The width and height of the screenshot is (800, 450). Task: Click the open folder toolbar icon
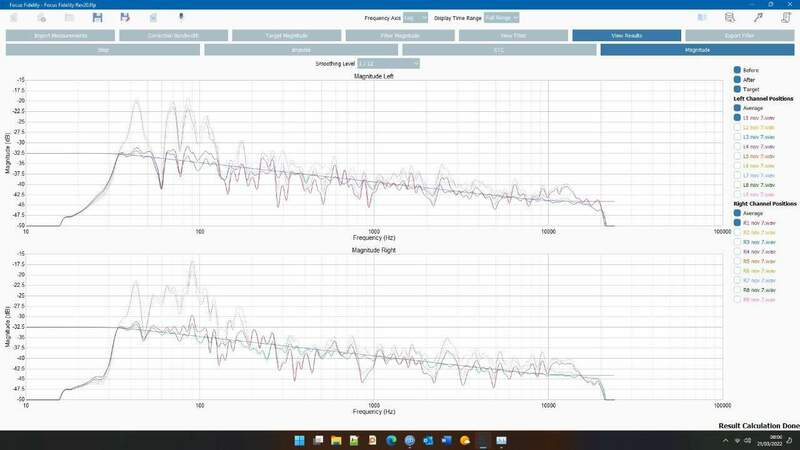[68, 17]
